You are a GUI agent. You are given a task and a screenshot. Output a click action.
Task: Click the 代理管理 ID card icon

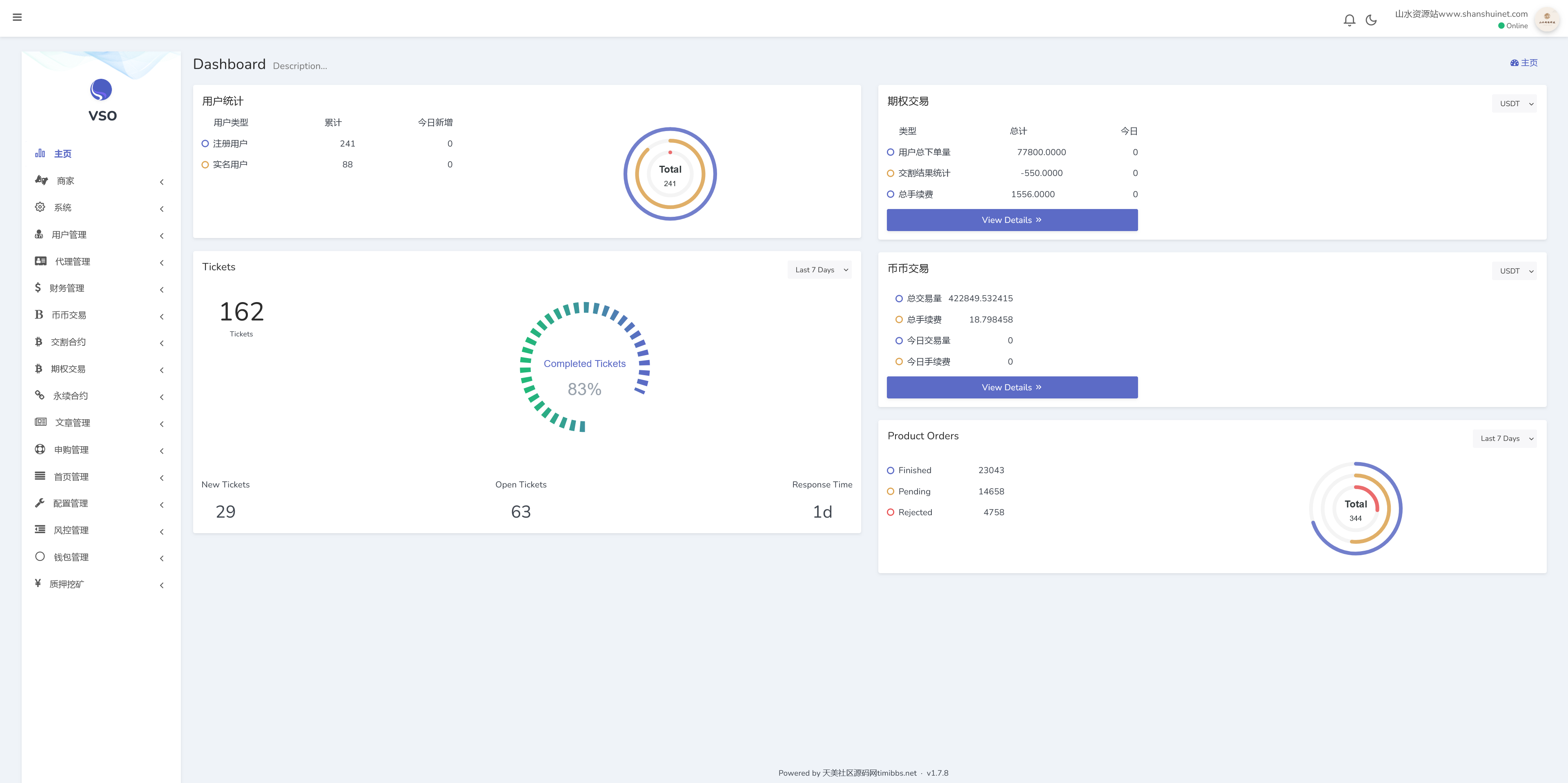41,261
